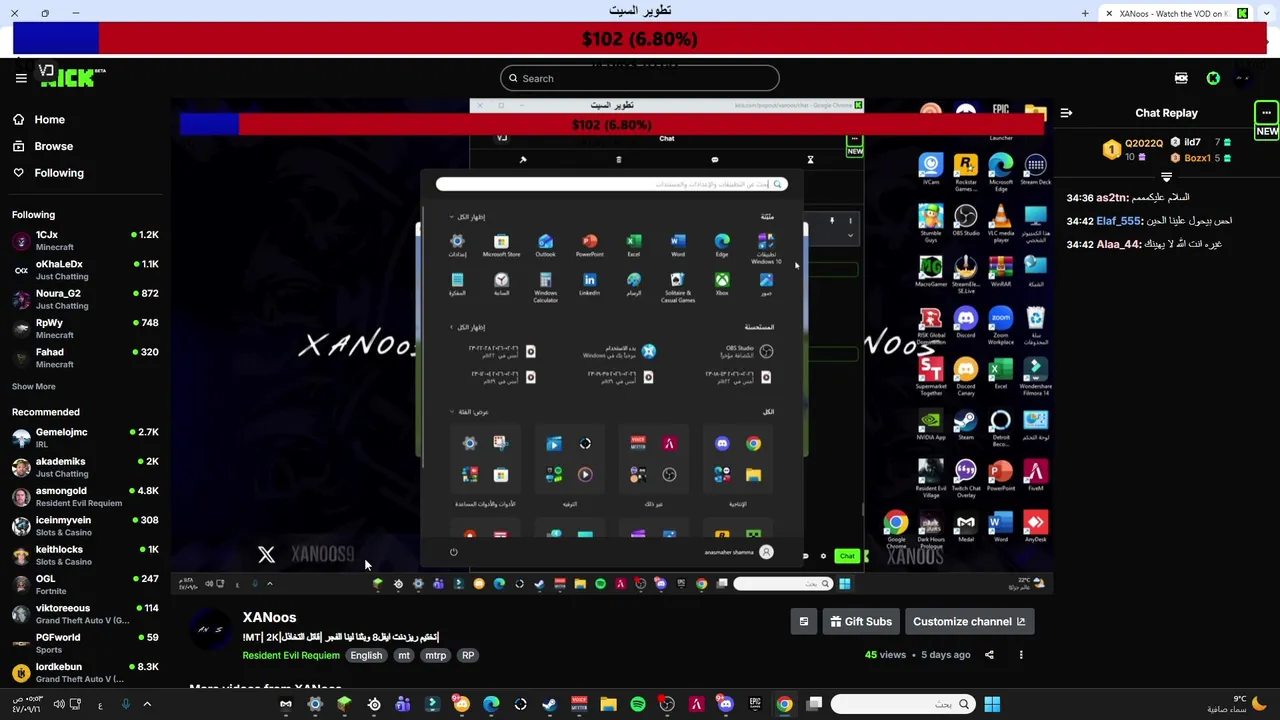Click the Windows taskbar search box
Image resolution: width=1280 pixels, height=720 pixels.
pyautogui.click(x=903, y=704)
